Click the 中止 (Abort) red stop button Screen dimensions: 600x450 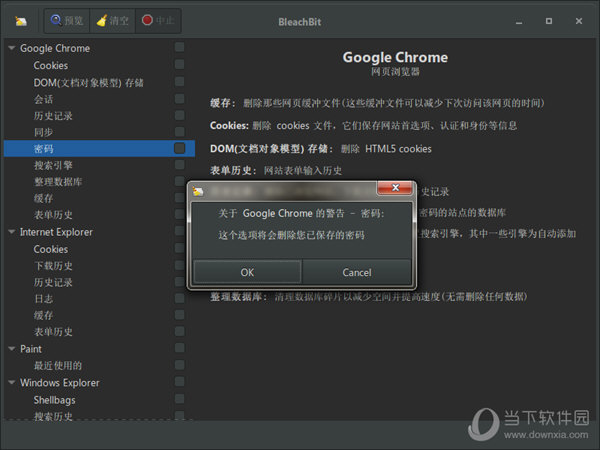[158, 21]
